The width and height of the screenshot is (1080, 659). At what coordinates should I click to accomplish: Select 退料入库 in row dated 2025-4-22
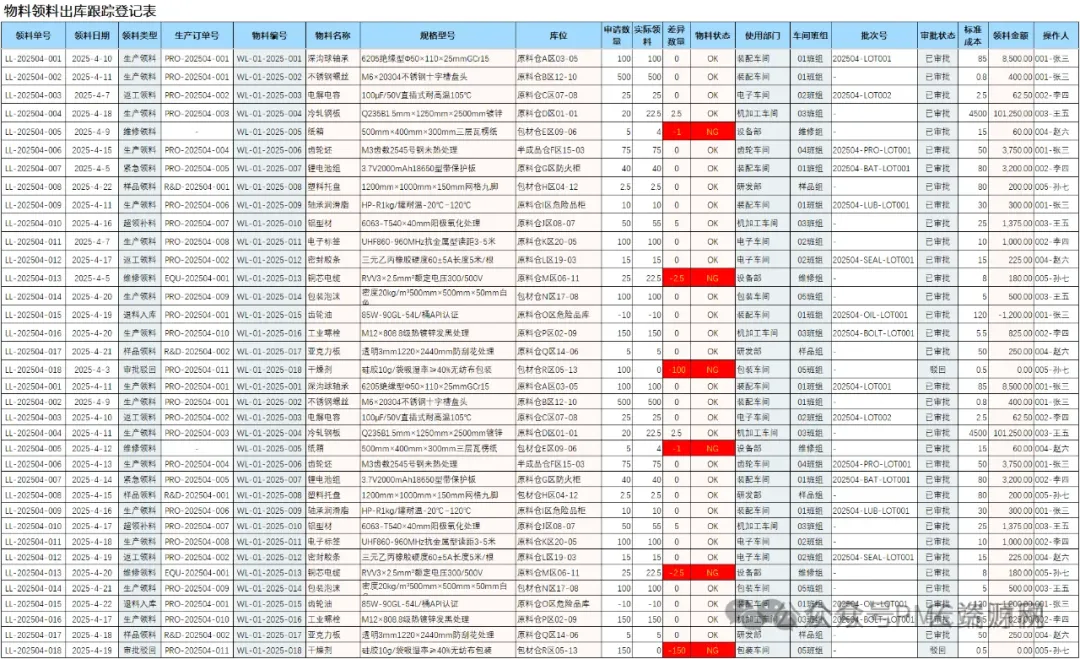pyautogui.click(x=139, y=604)
